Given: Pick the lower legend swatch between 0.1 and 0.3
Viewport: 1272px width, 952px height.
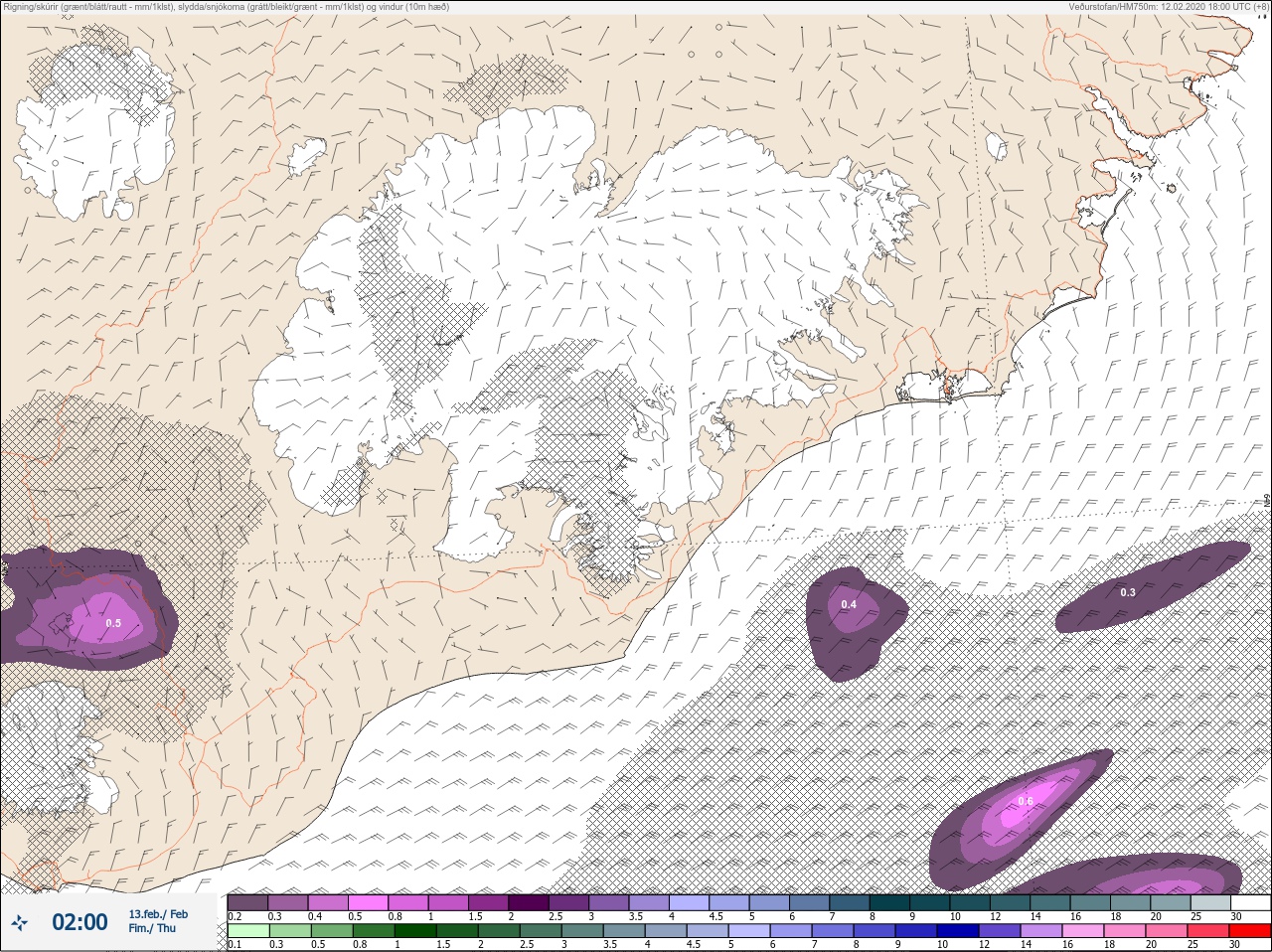Looking at the screenshot, I should 248,931.
